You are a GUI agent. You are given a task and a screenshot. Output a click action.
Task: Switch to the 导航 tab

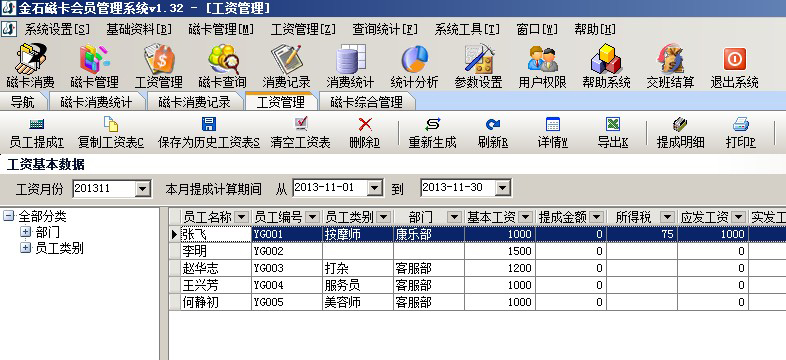click(x=23, y=102)
